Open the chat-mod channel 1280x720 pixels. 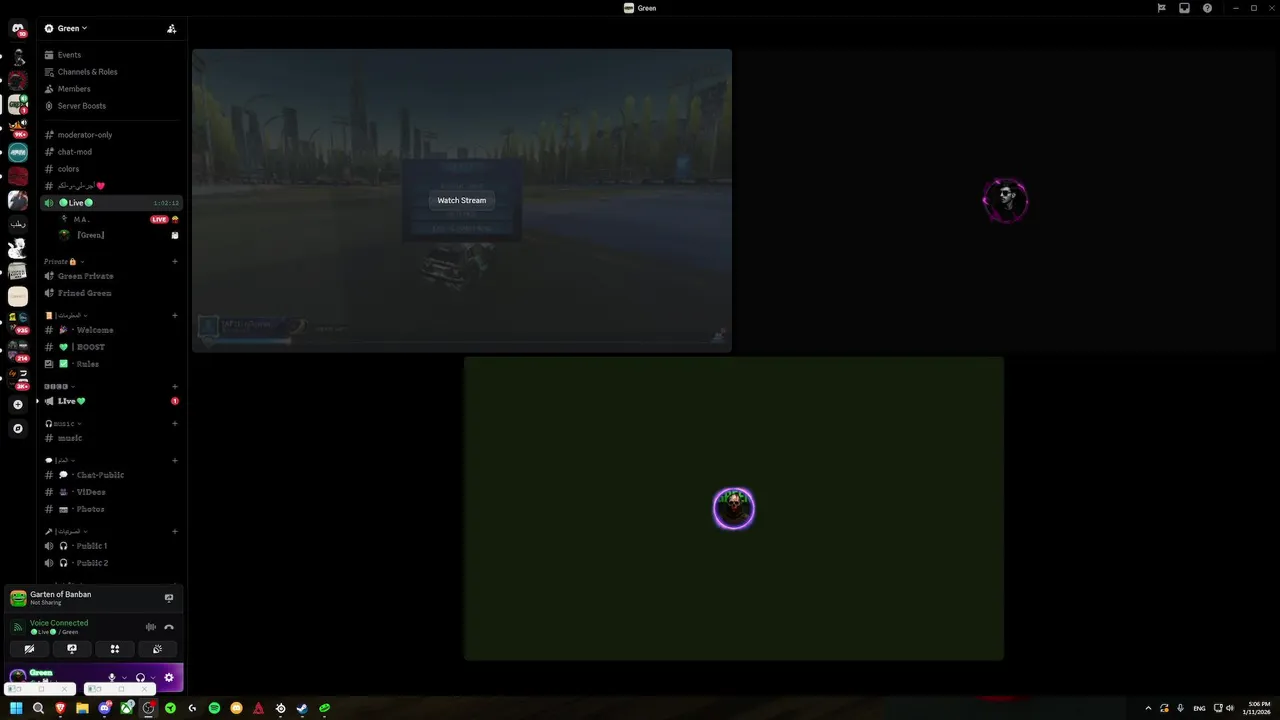(x=111, y=152)
